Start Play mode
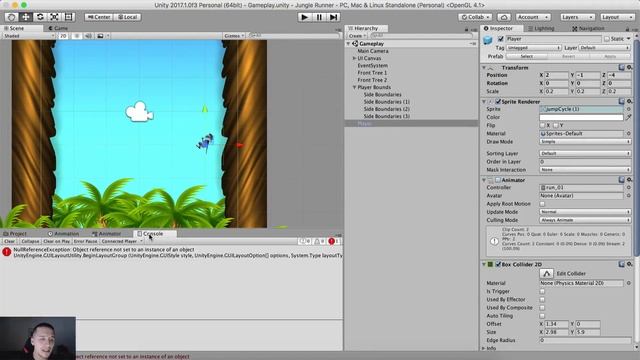The height and width of the screenshot is (360, 640). (304, 17)
